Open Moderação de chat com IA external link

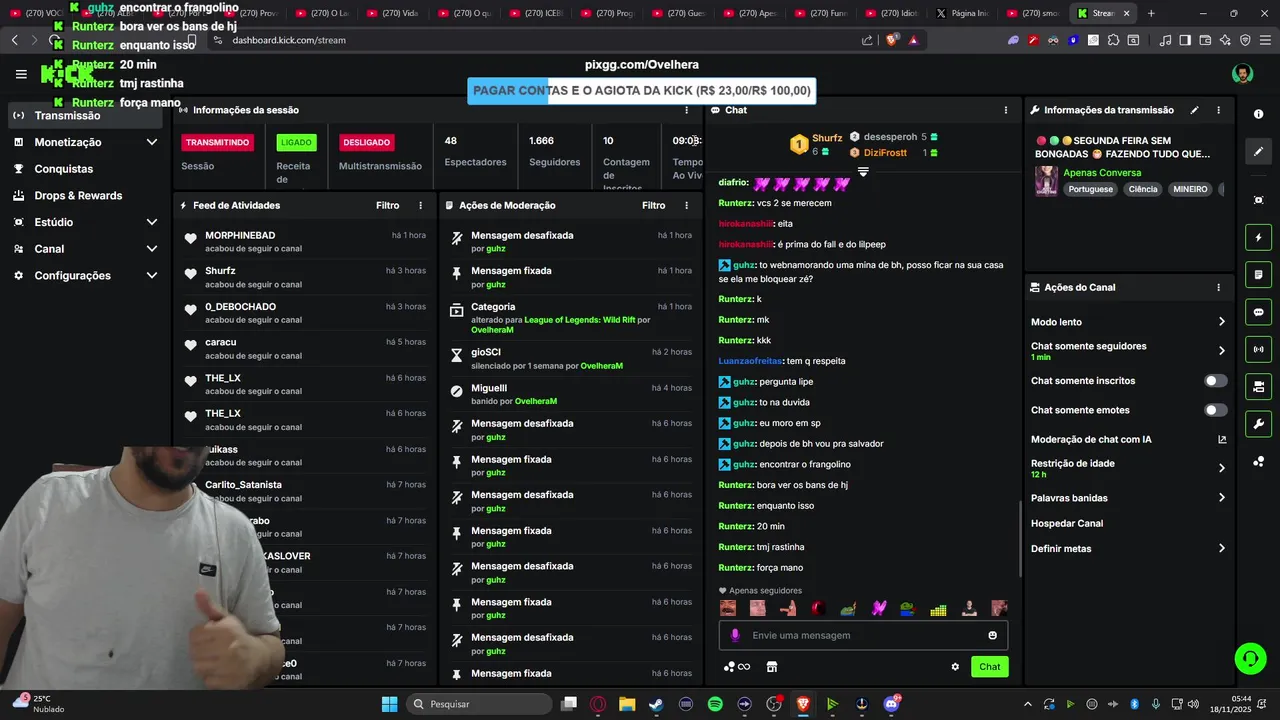(1222, 439)
